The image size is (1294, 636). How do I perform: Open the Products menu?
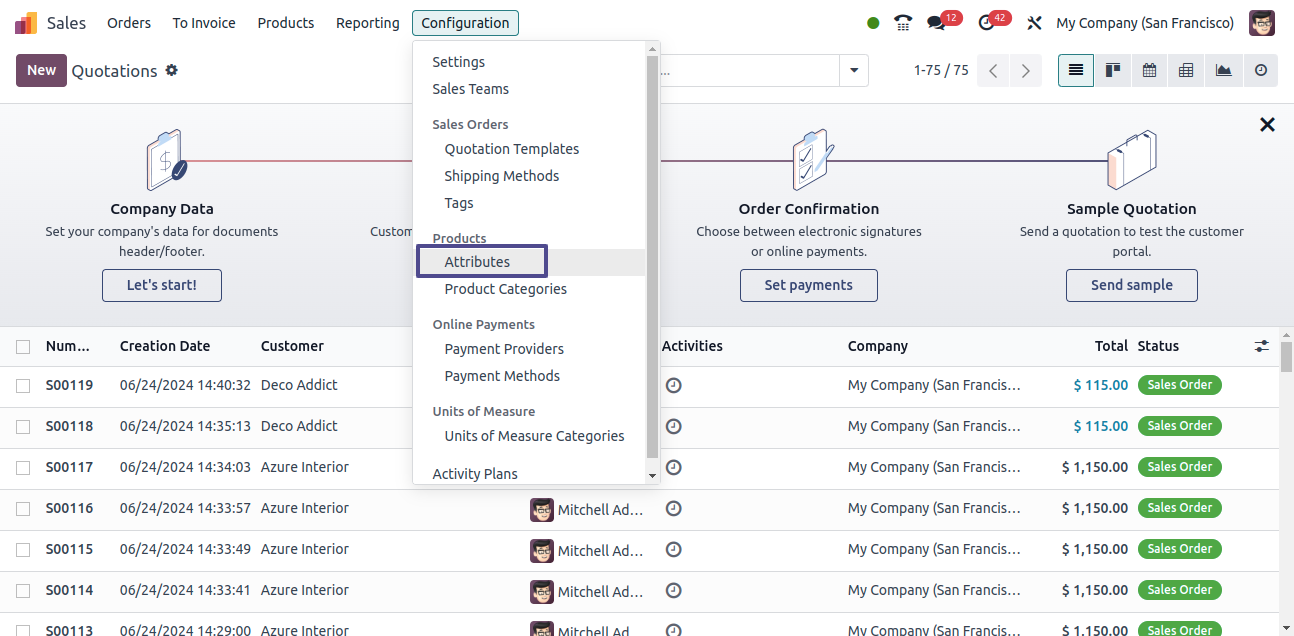[286, 23]
